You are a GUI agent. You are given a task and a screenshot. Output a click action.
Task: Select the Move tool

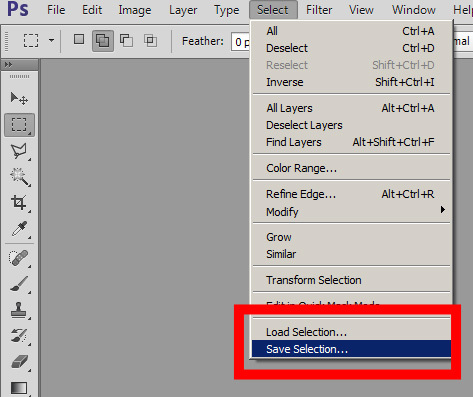point(19,99)
